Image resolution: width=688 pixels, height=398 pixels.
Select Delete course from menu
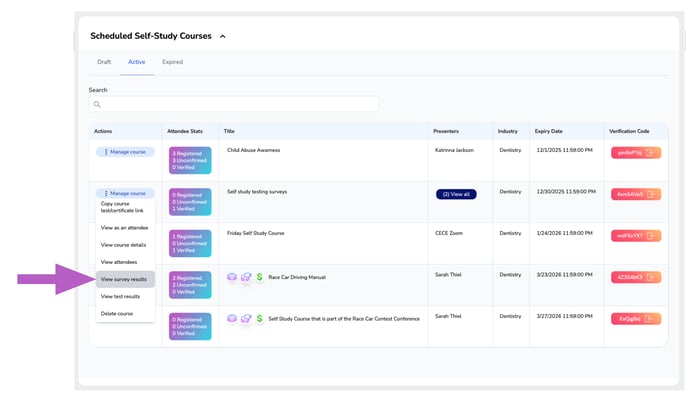point(125,313)
